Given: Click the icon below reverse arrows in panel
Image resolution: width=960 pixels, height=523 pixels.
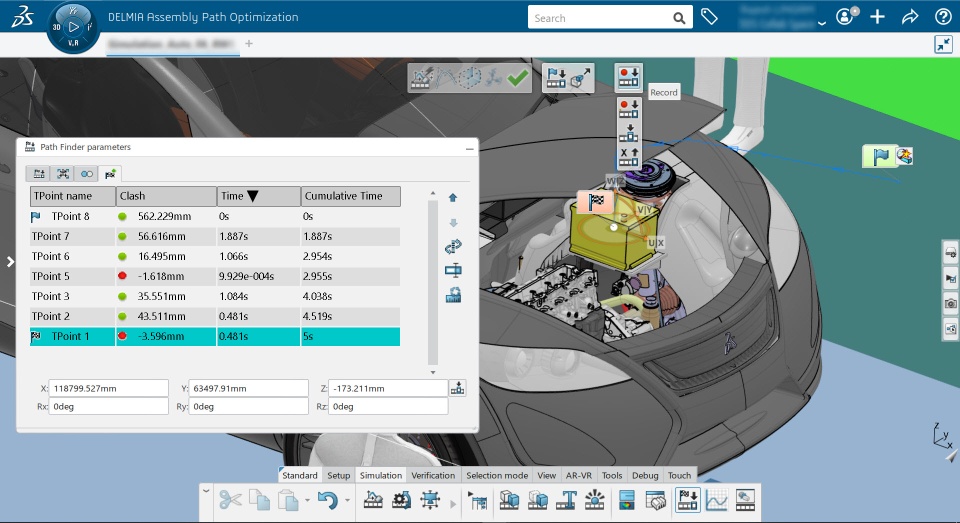Looking at the screenshot, I should pos(453,270).
